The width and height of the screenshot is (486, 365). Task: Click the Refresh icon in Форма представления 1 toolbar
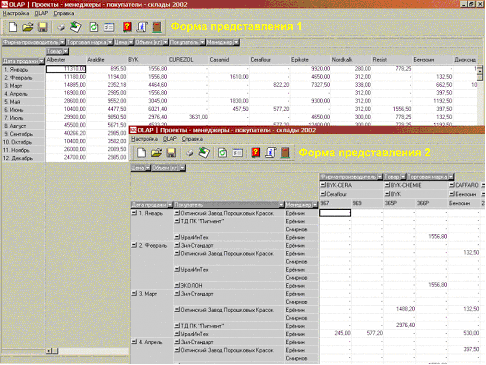click(x=94, y=27)
